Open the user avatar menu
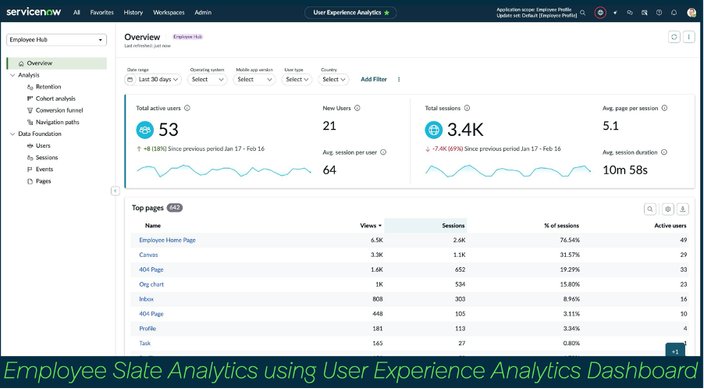The image size is (704, 389). coord(691,13)
